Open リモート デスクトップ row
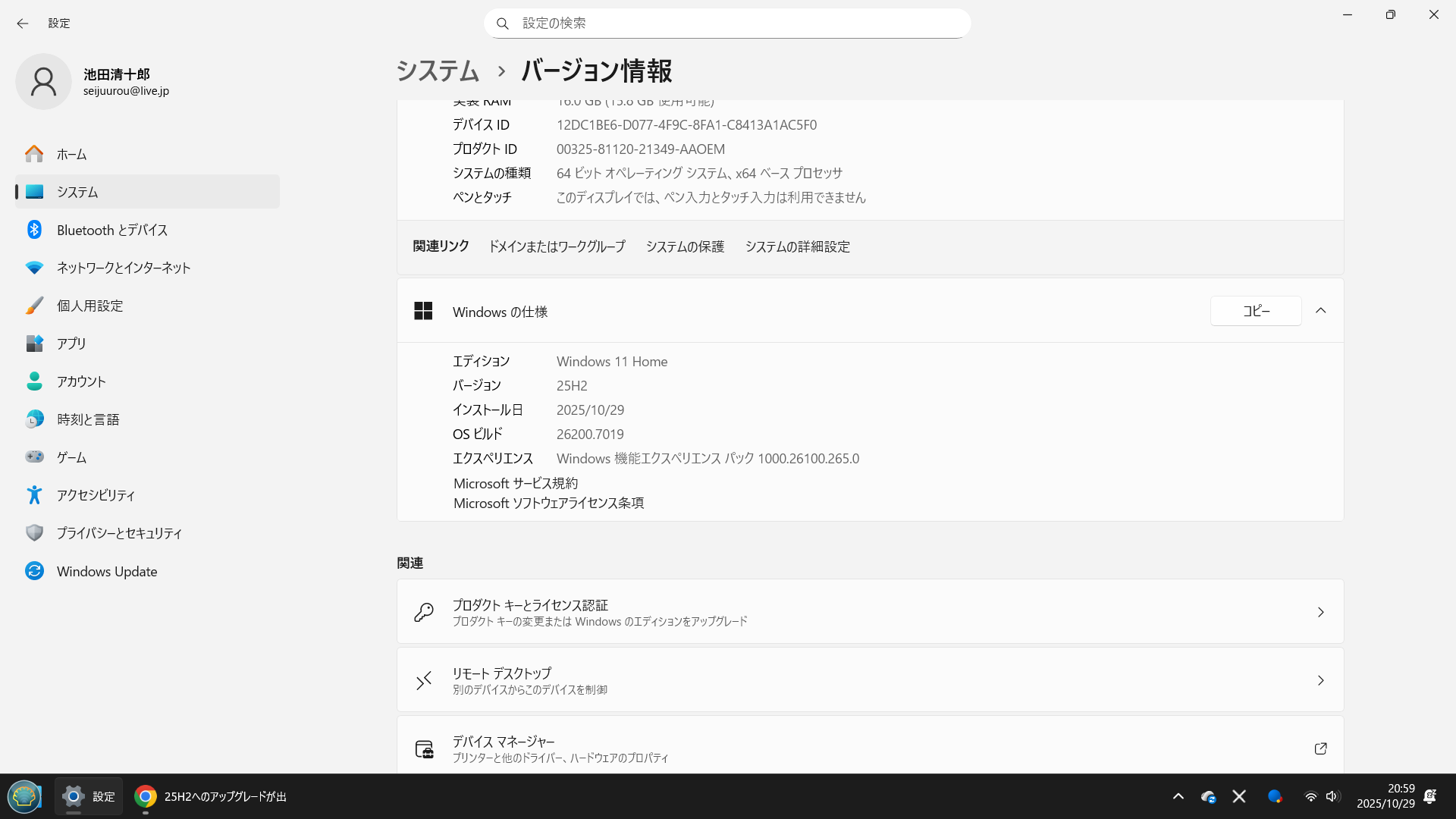This screenshot has width=1456, height=819. tap(870, 680)
